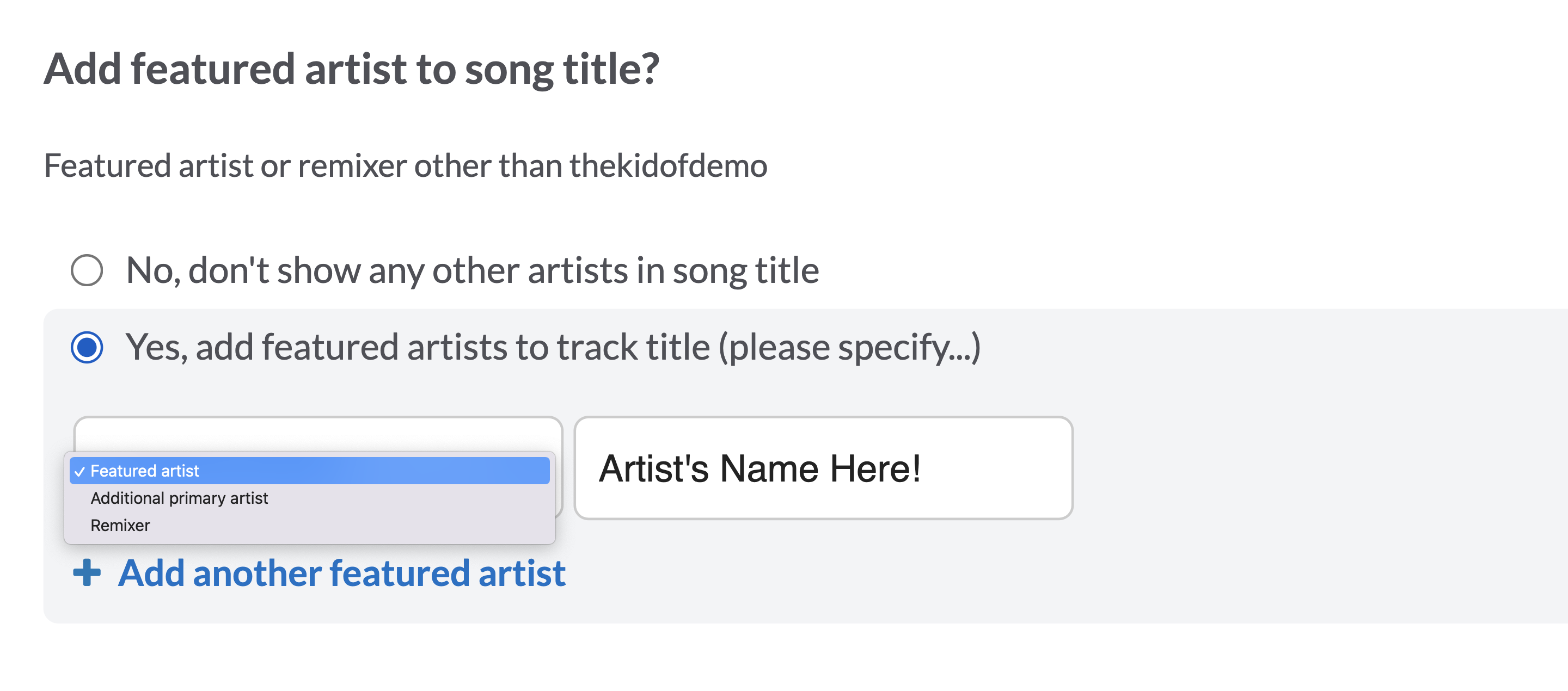The width and height of the screenshot is (1568, 691).
Task: Select the "Yes, add featured artists" radio button
Action: (87, 347)
